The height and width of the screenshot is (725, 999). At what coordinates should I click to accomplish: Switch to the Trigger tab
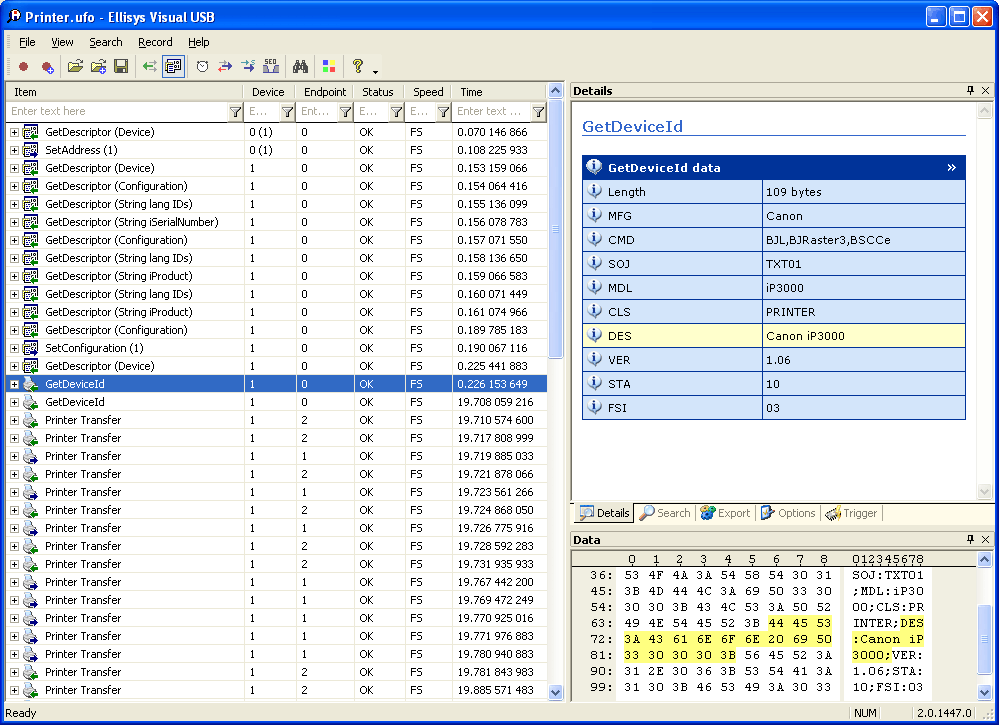tap(851, 513)
